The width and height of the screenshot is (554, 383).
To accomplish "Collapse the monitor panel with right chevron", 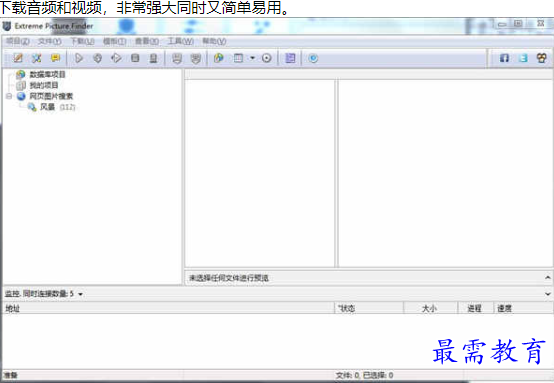I will point(548,294).
